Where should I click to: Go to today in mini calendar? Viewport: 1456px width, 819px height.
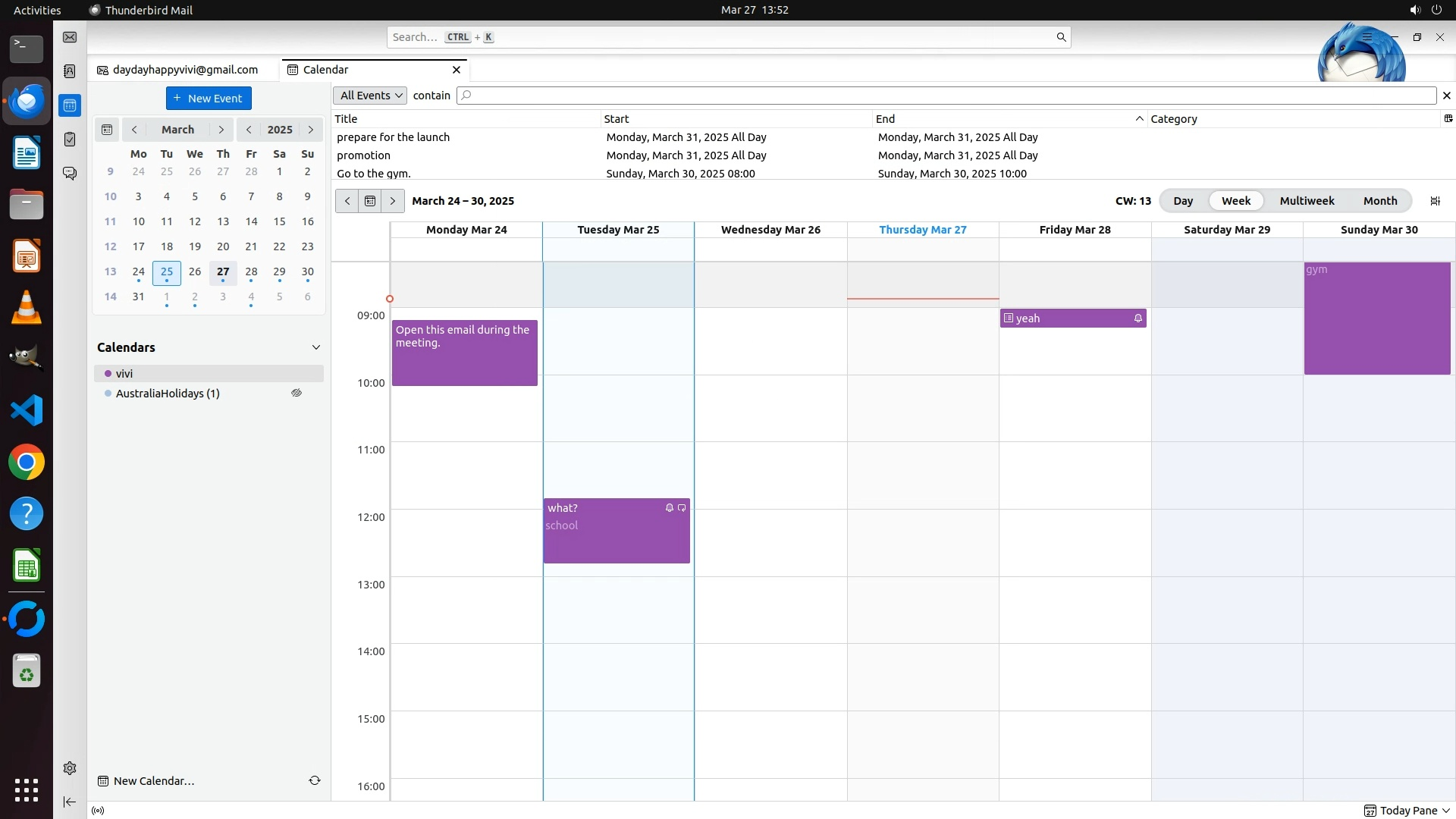click(x=107, y=130)
